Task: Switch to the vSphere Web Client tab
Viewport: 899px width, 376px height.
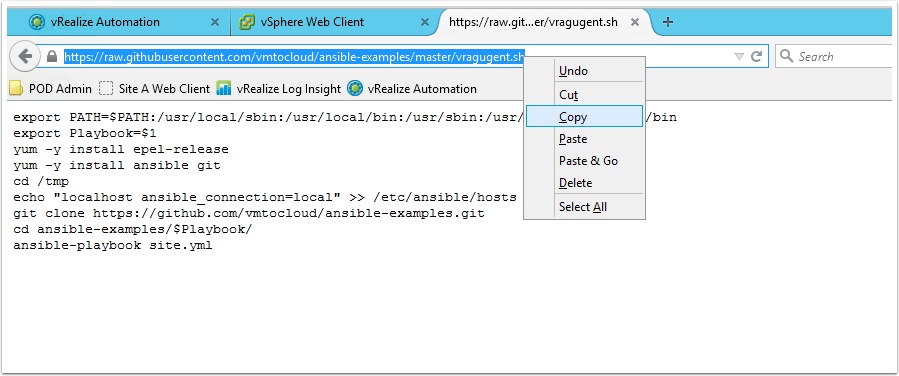Action: click(x=335, y=22)
